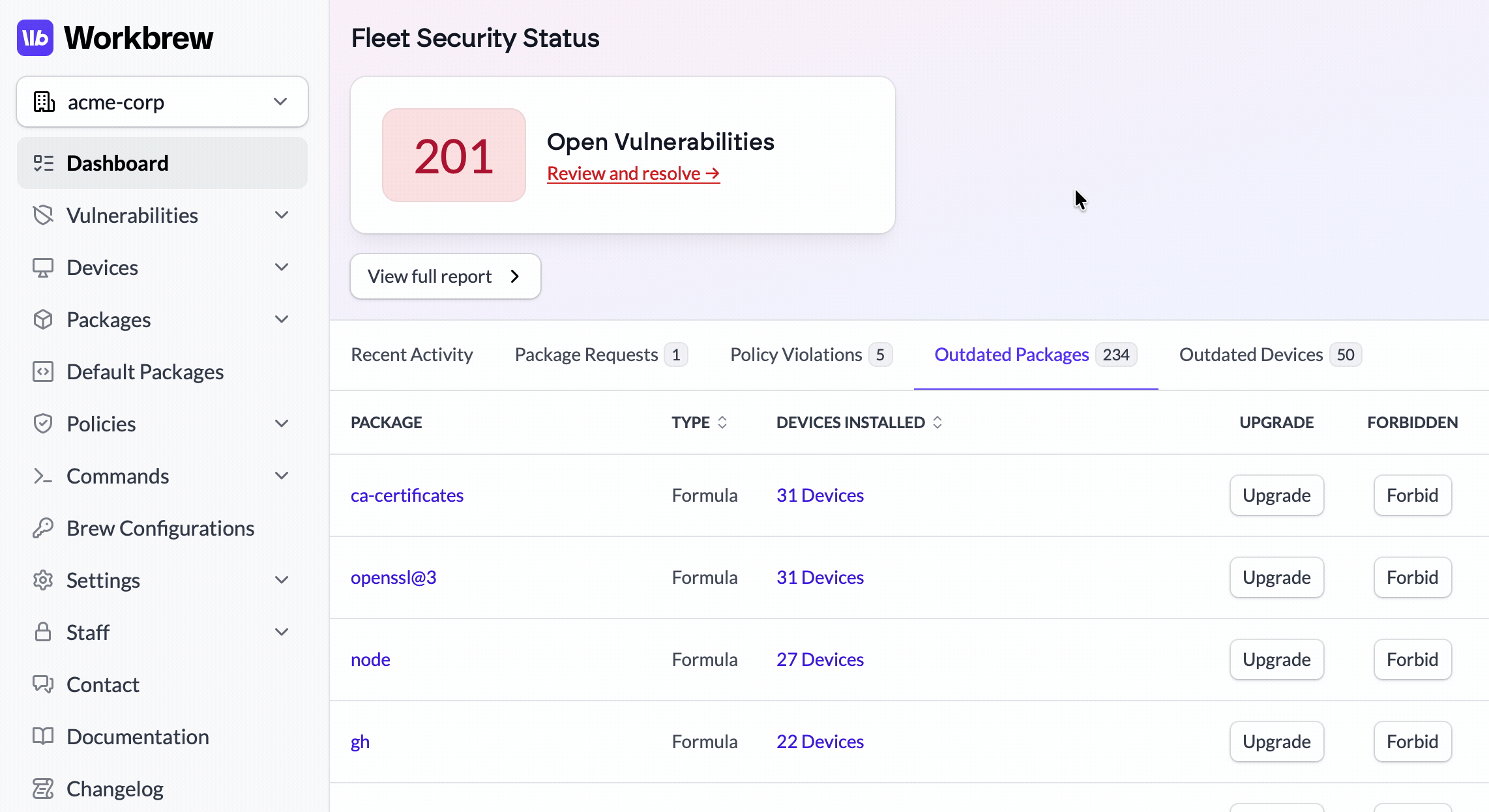Open the acme-corp organization dropdown

point(162,102)
